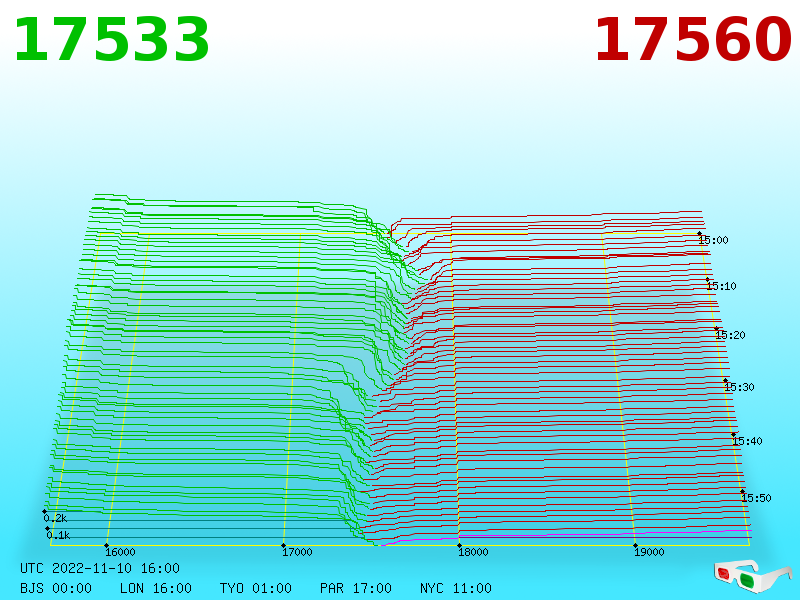Click the 16000 price axis label
The image size is (800, 600).
click(120, 552)
